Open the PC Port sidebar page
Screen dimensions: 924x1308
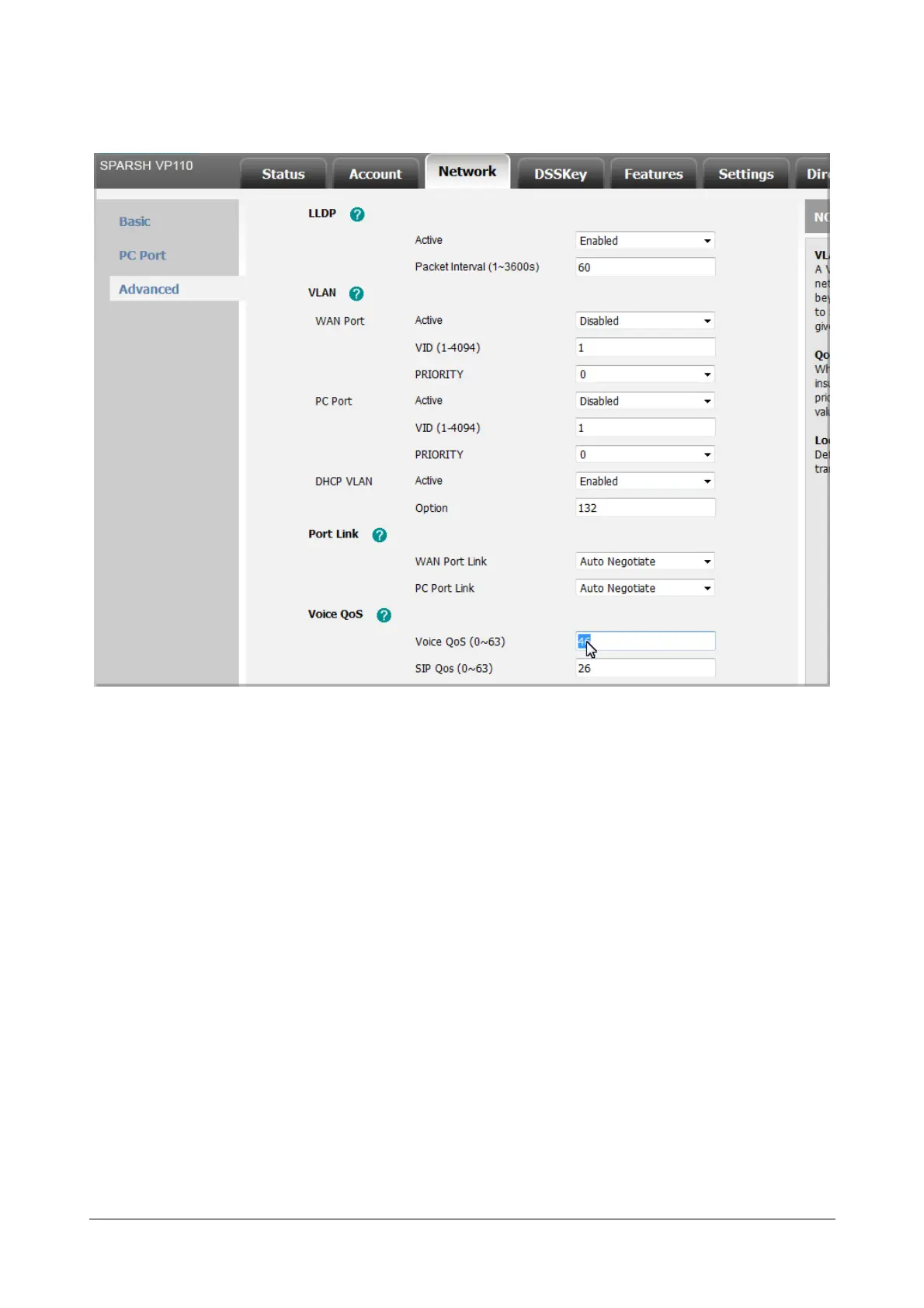(x=142, y=256)
